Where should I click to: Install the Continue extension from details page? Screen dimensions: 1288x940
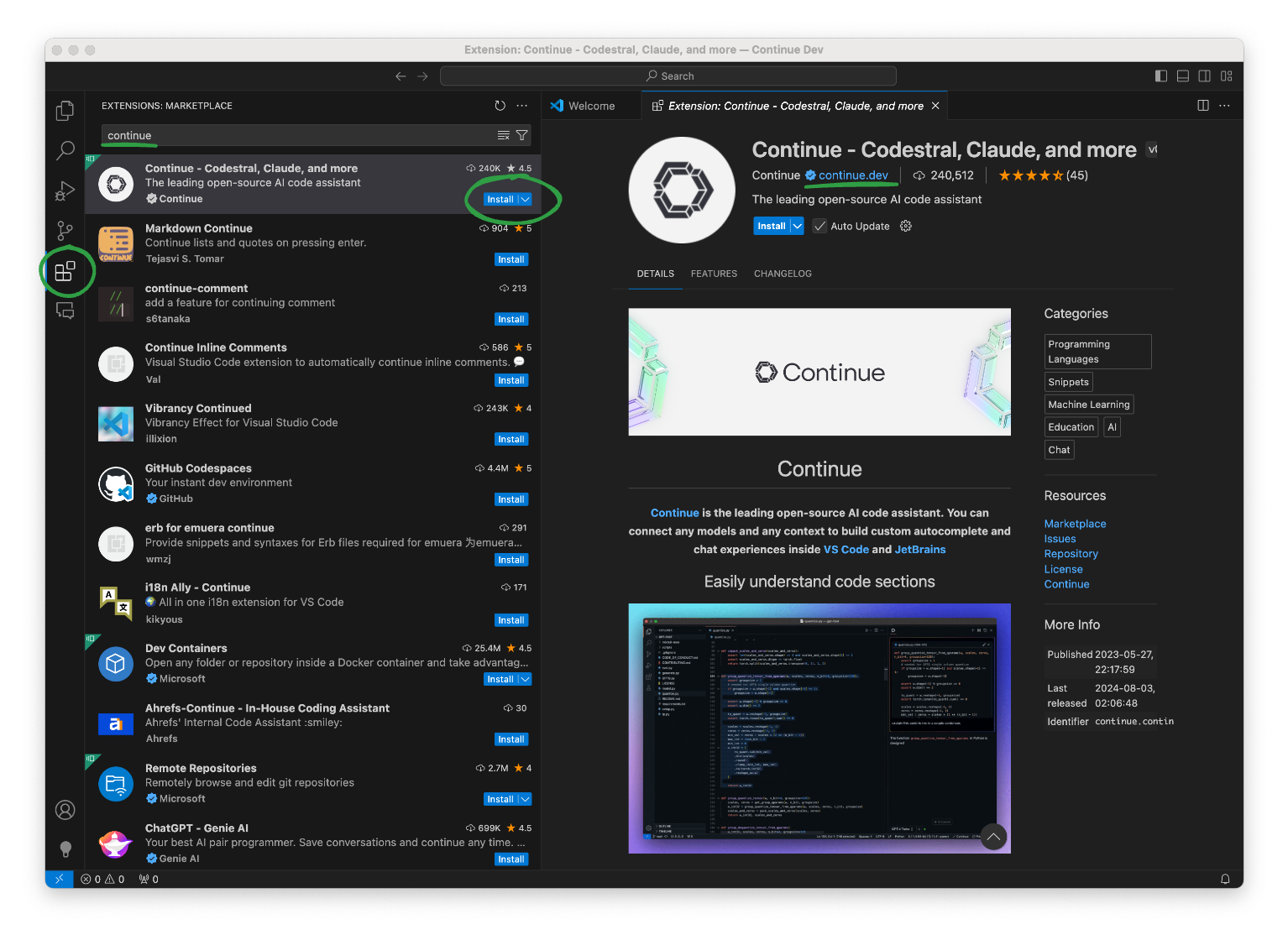click(x=772, y=226)
